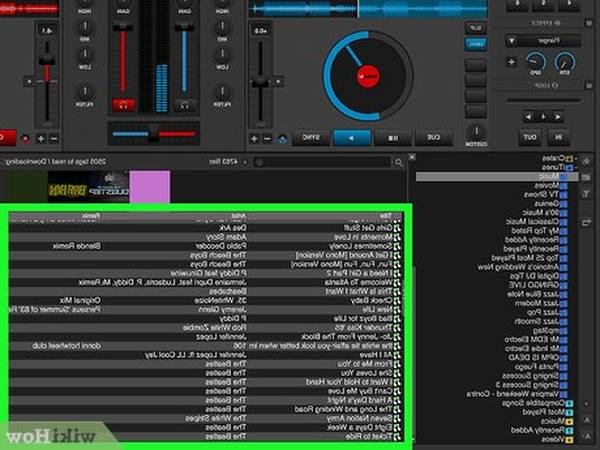Click the playlist list sidebar icon

point(586,178)
